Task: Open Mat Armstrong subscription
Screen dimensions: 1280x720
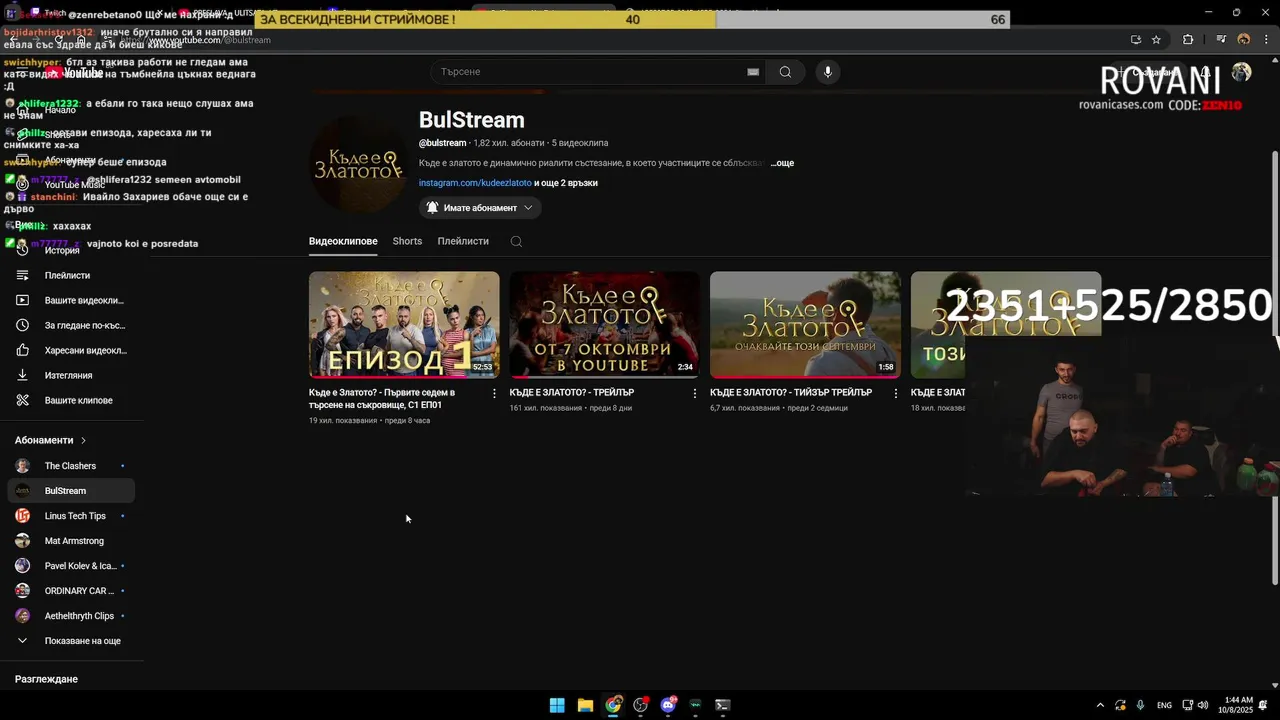Action: (x=70, y=541)
